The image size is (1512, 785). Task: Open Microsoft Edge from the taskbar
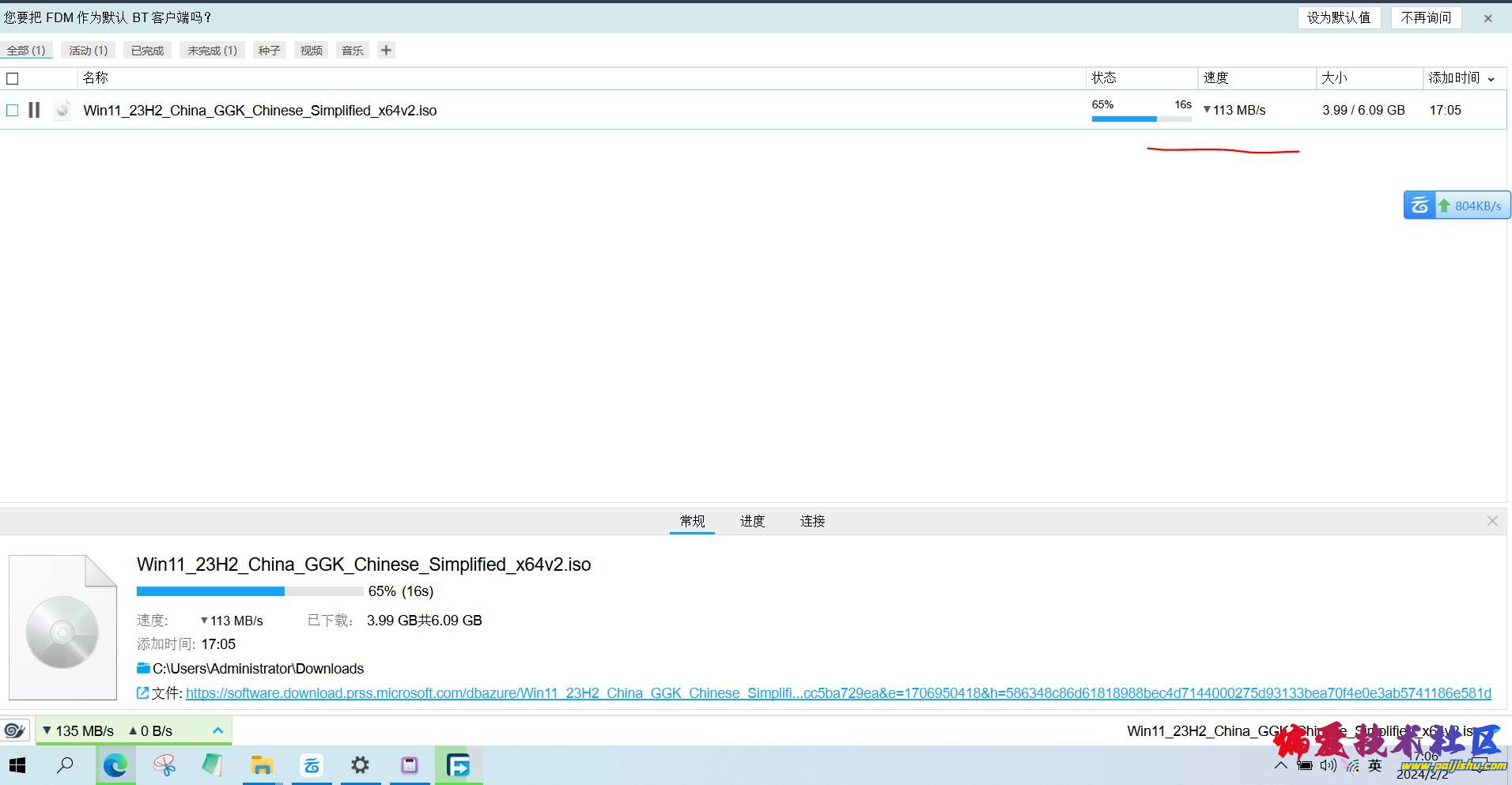[x=115, y=765]
